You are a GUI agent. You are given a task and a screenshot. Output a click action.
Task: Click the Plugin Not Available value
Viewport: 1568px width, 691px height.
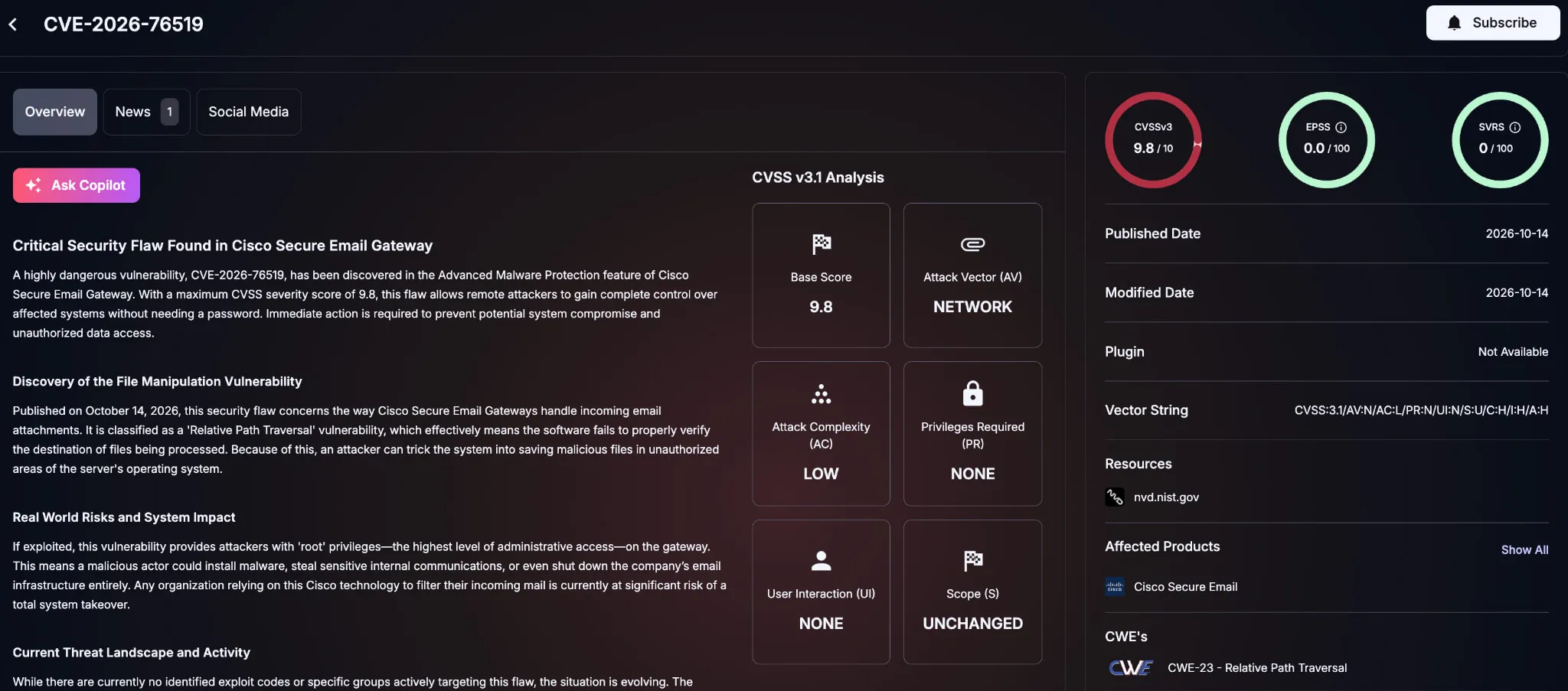click(x=1513, y=352)
